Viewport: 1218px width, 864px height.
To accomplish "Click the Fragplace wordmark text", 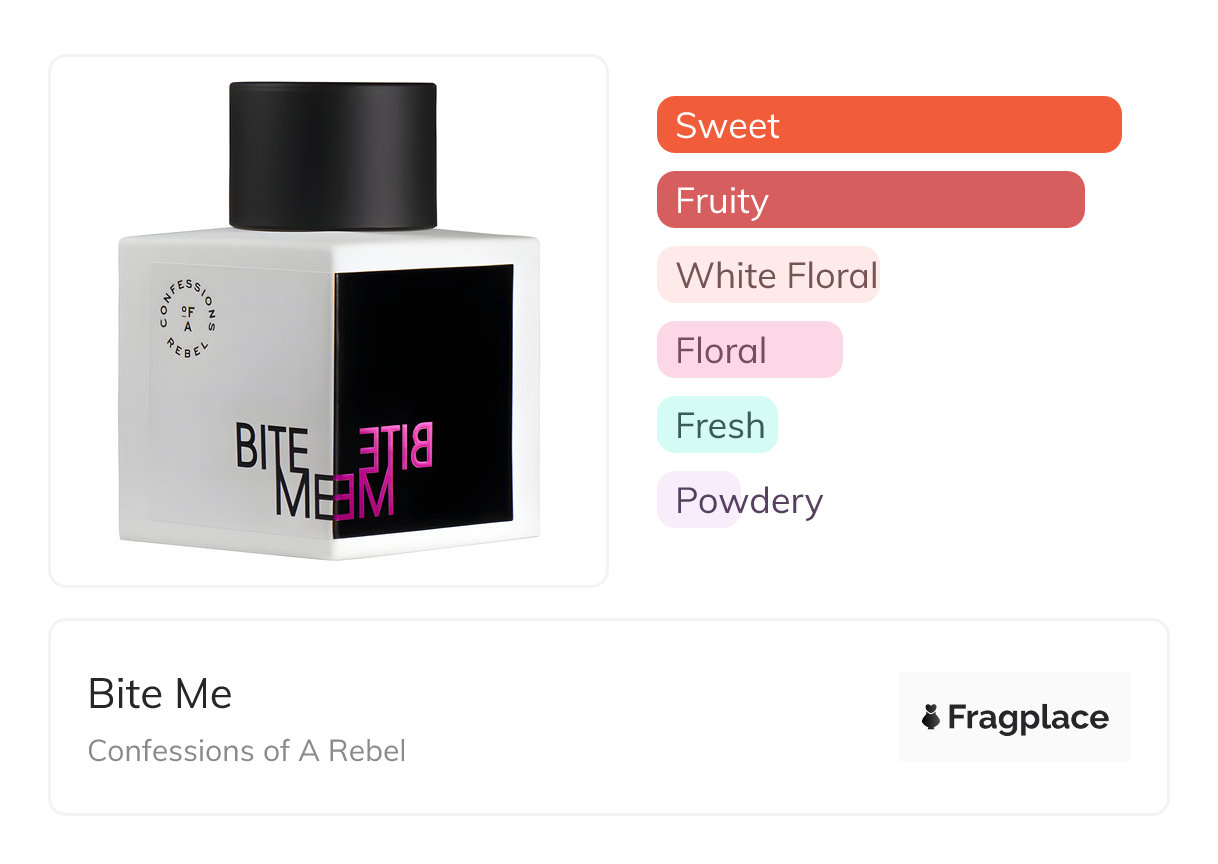I will pyautogui.click(x=1028, y=717).
